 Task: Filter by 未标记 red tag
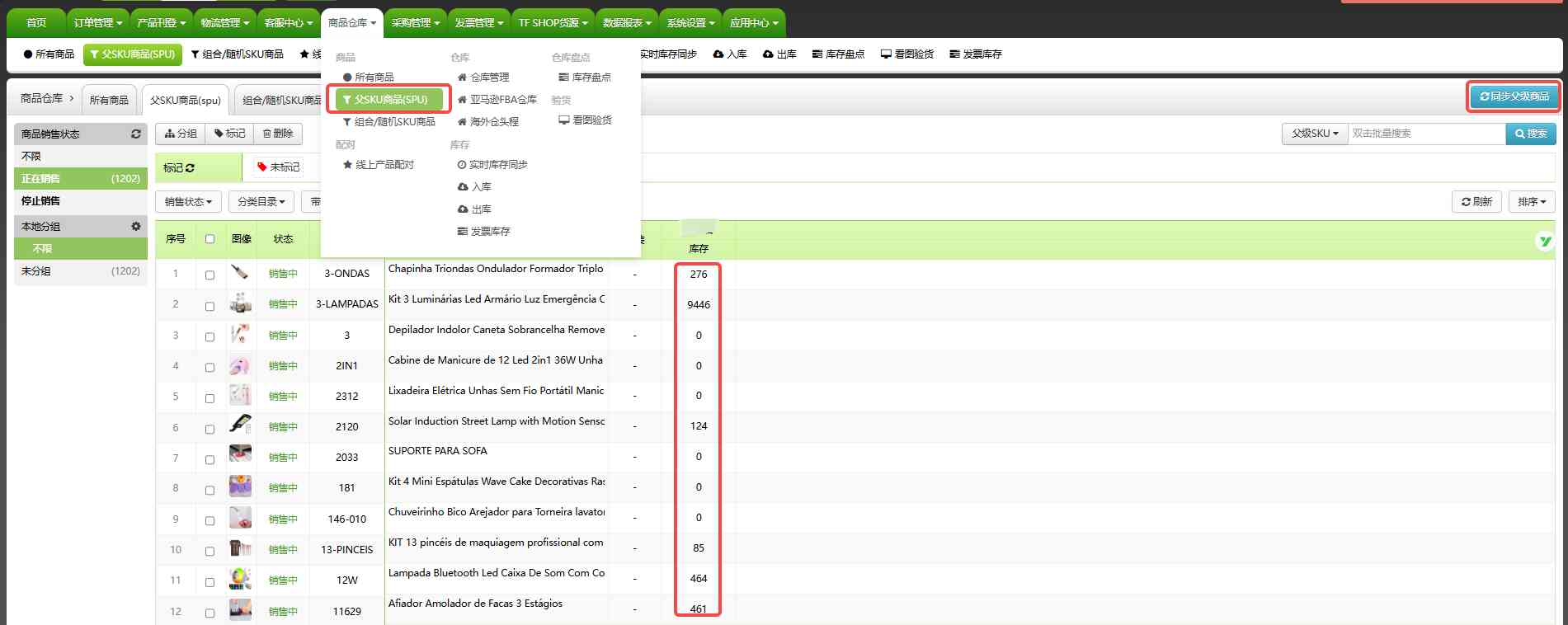[x=279, y=167]
